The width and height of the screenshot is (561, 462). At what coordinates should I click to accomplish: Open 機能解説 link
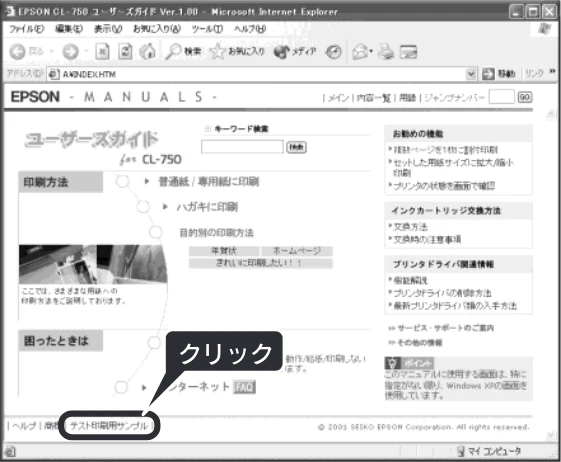coord(410,280)
